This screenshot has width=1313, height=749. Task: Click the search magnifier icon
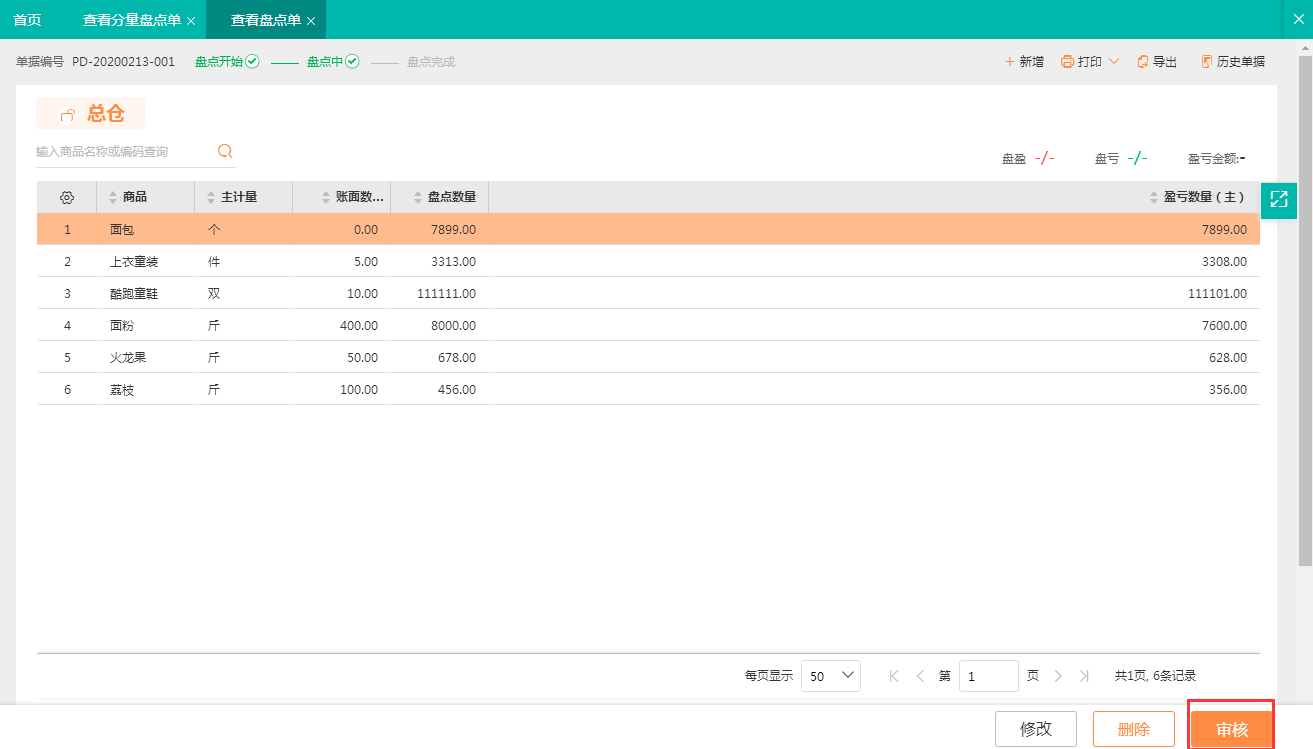coord(225,151)
